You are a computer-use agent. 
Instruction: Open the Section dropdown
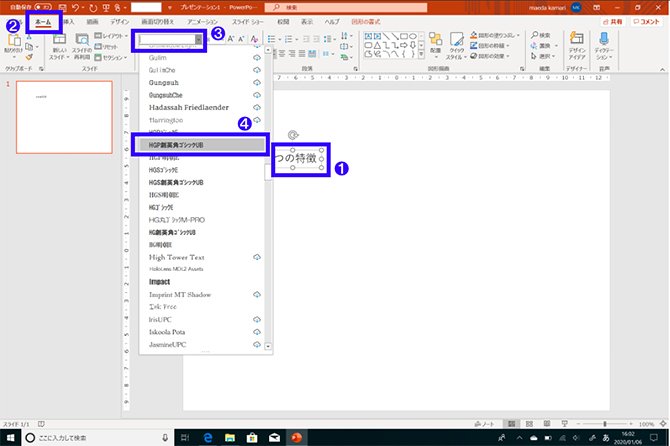coord(111,57)
